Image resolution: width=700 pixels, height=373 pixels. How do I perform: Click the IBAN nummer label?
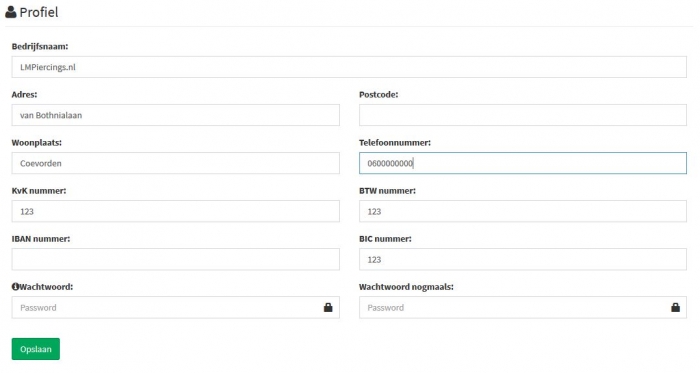41,239
